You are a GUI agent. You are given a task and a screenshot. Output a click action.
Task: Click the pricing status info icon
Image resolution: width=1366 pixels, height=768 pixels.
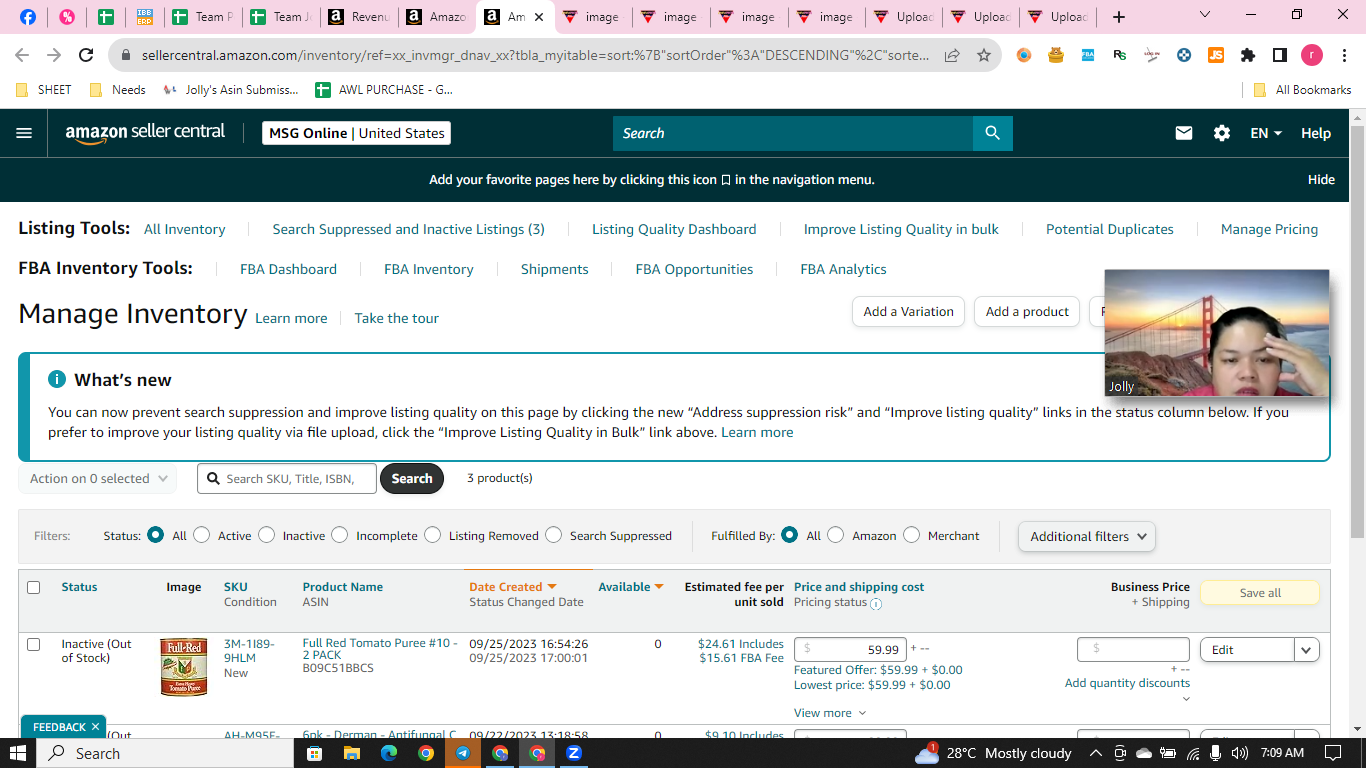coord(876,604)
